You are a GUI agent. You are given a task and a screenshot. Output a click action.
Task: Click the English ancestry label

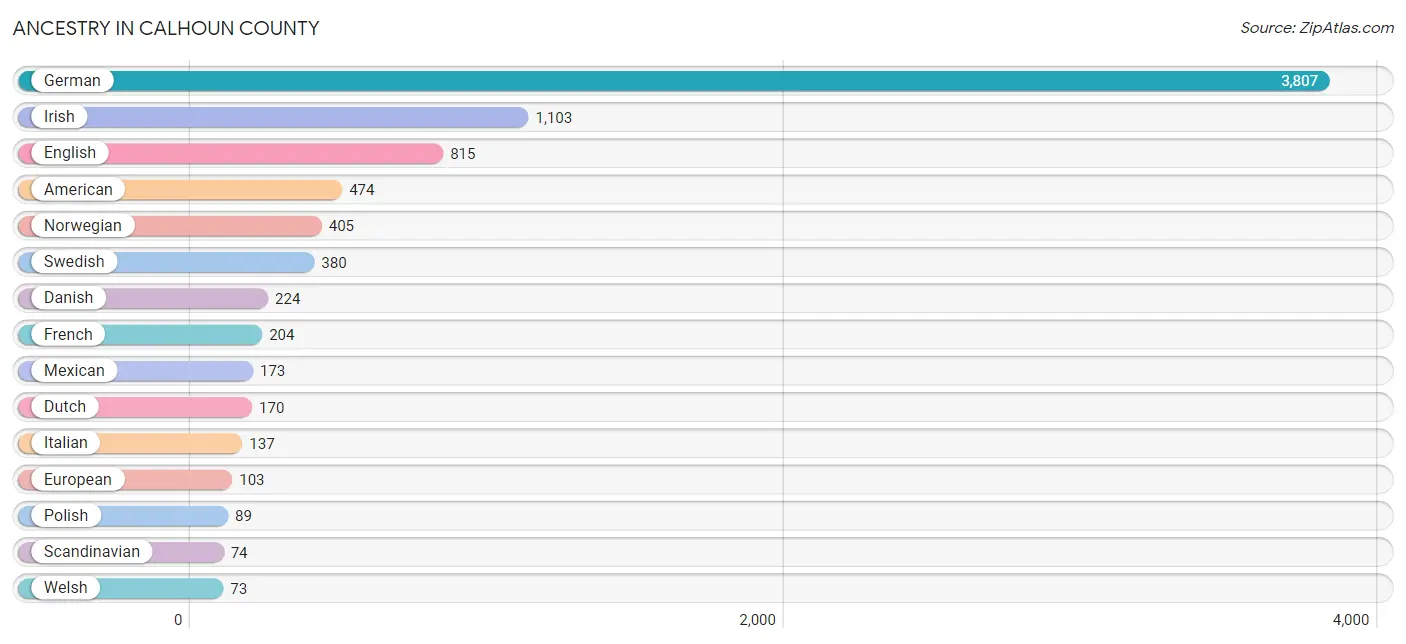tap(70, 153)
